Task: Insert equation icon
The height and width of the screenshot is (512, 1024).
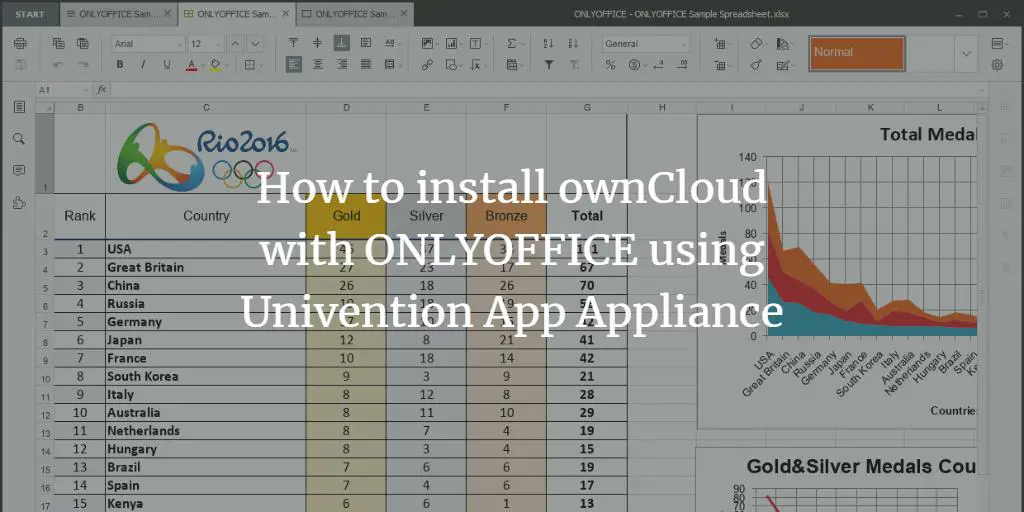Action: click(x=477, y=65)
